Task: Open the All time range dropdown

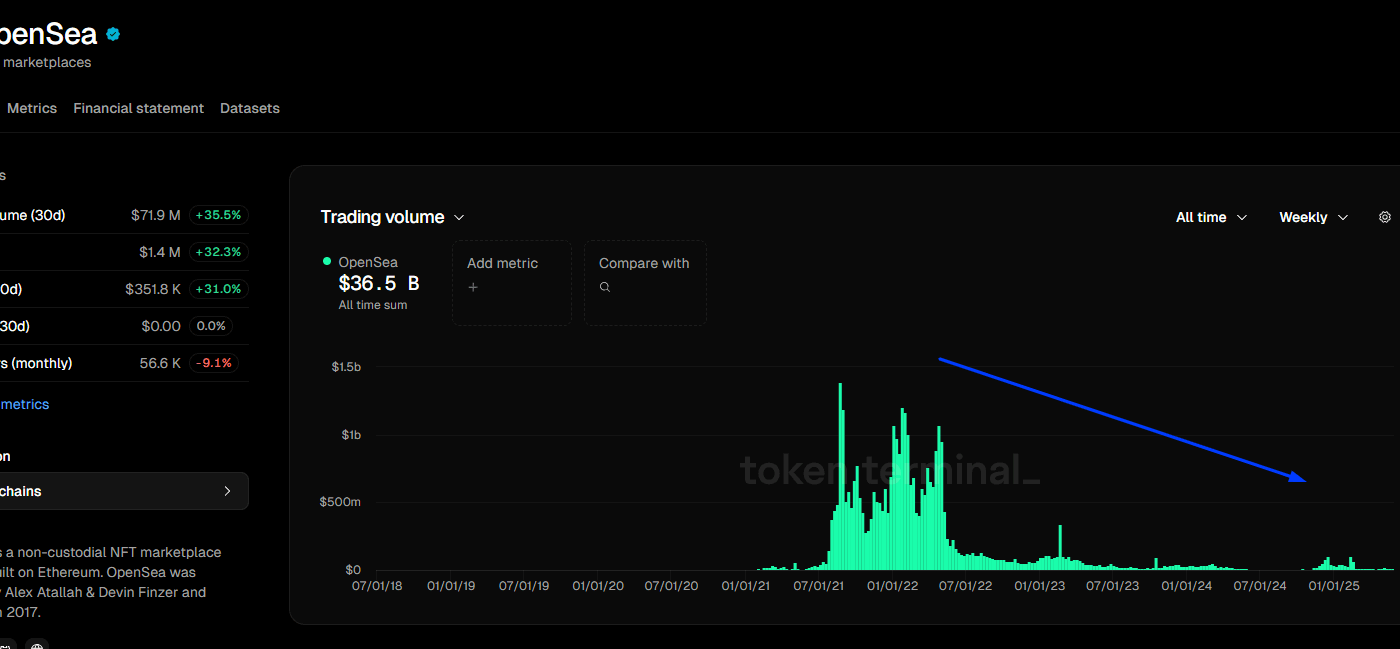Action: click(1211, 217)
